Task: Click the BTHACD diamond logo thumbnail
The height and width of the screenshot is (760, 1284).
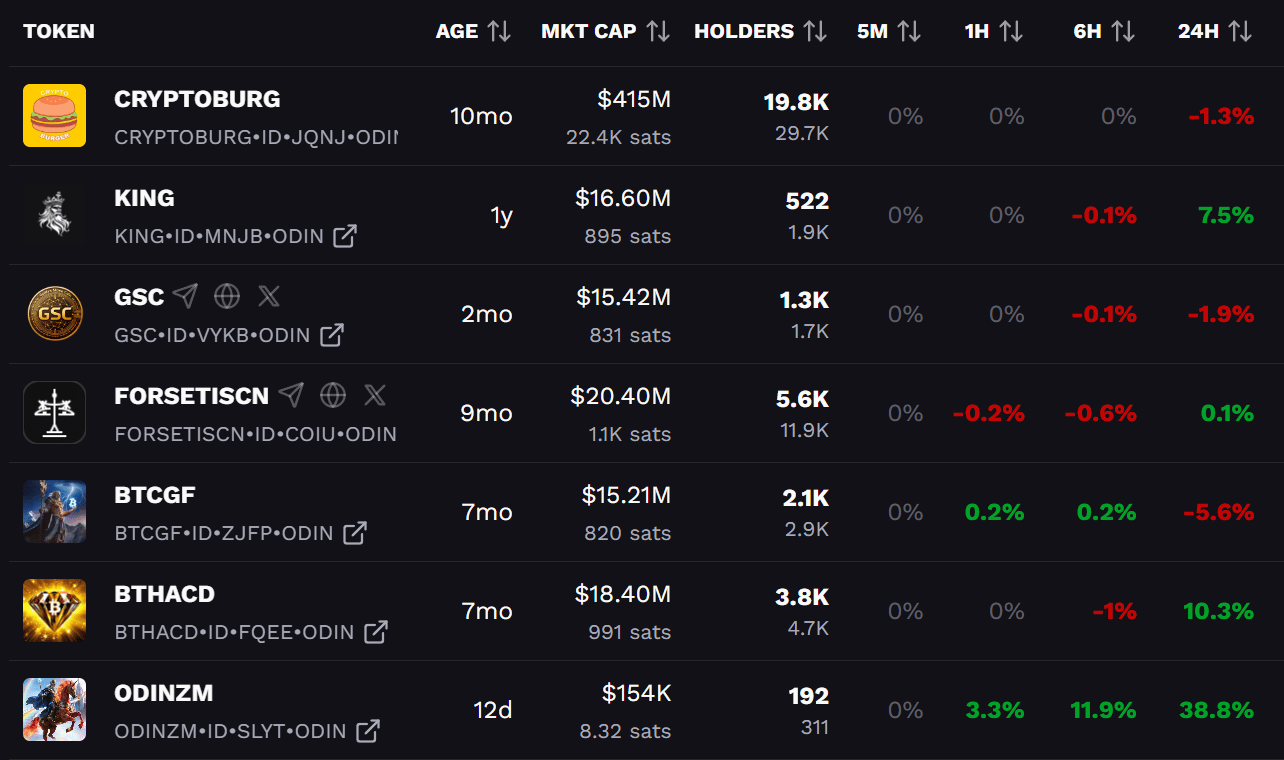Action: pyautogui.click(x=55, y=611)
